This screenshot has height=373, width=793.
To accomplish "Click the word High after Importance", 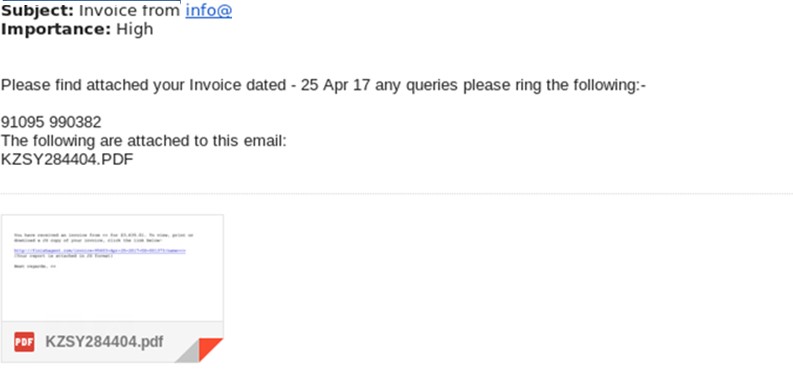I will [135, 29].
